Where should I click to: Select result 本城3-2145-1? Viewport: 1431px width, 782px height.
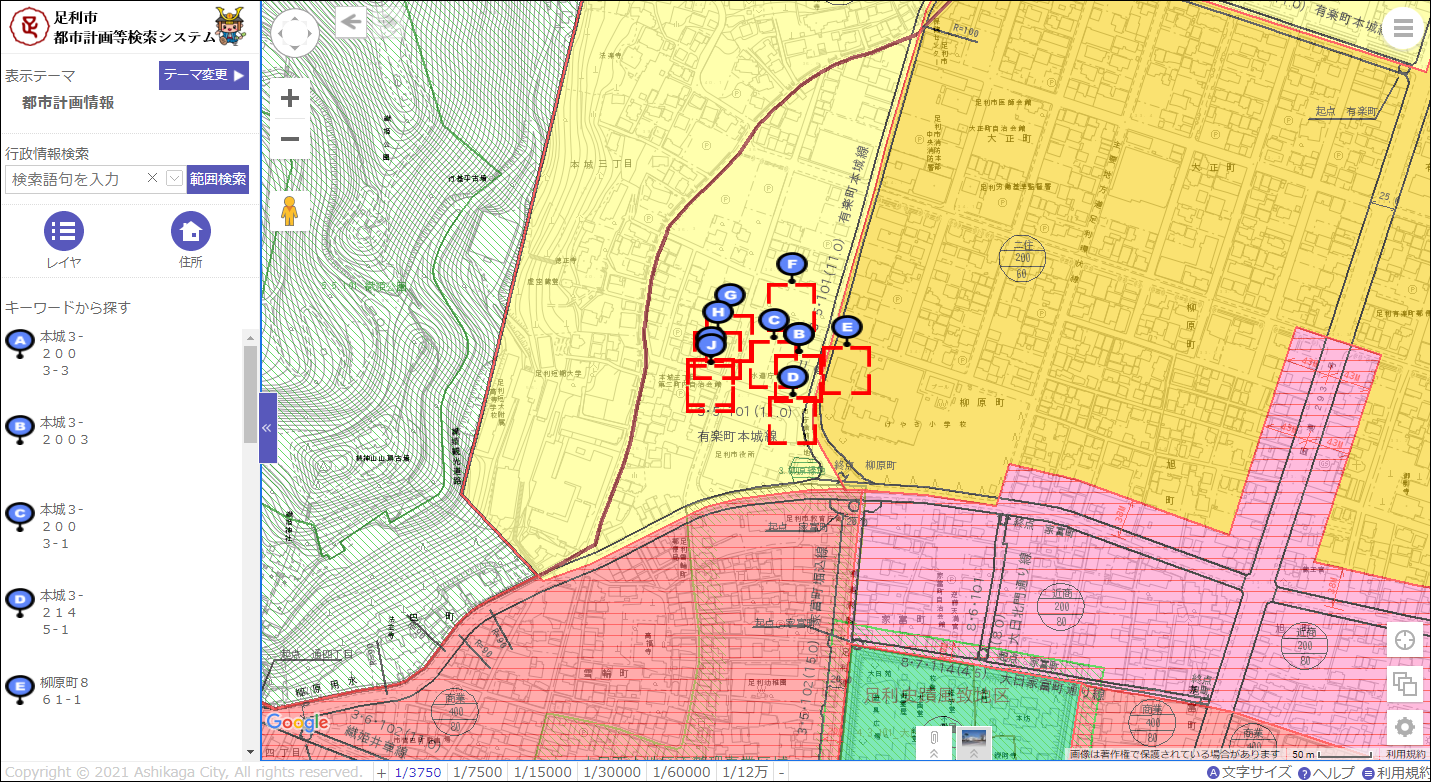tap(62, 612)
